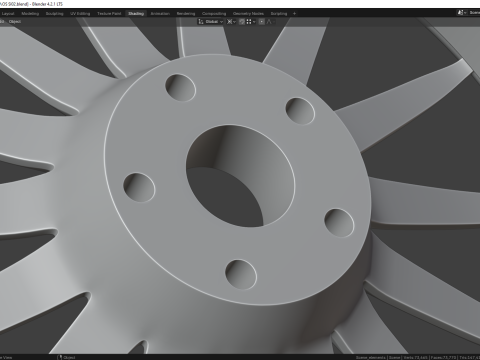Open the UV Editing workspace tab

tap(80, 14)
